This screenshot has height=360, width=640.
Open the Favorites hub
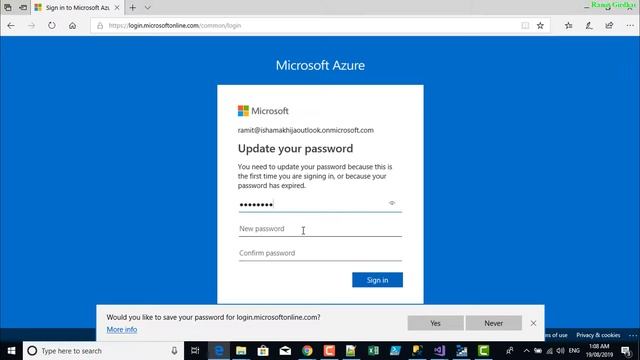569,25
